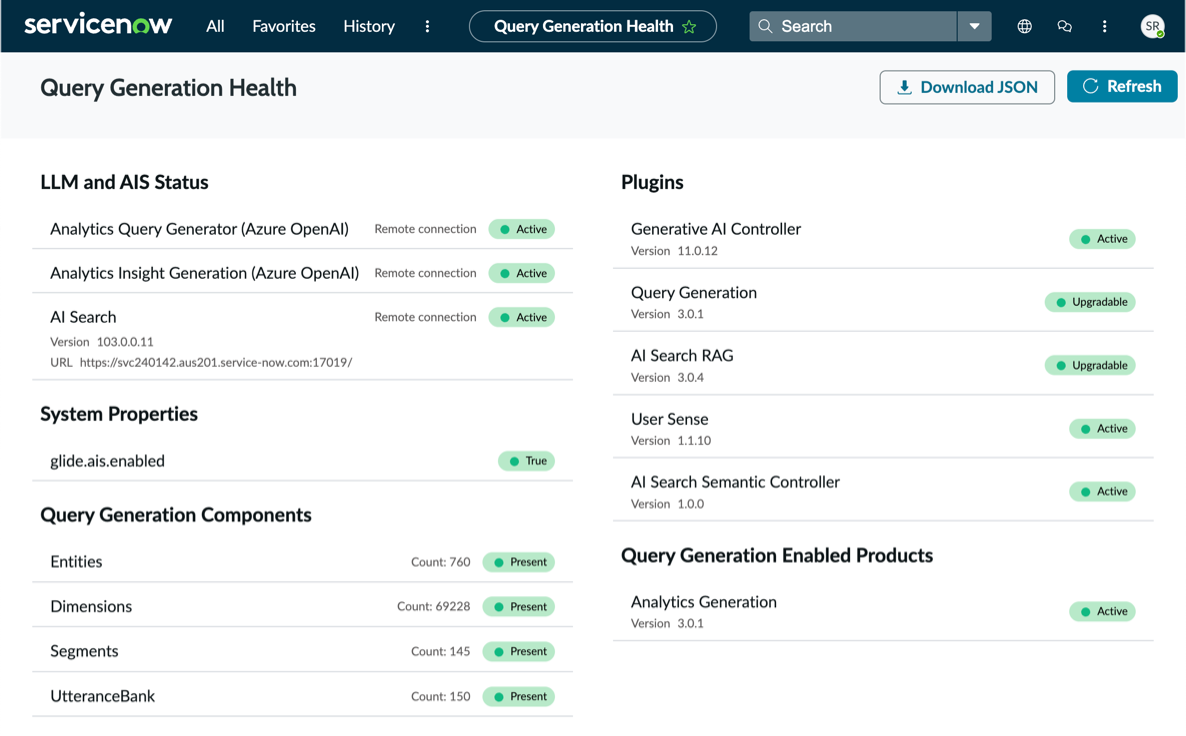This screenshot has height=736, width=1186.
Task: Click the Segments component row
Action: coord(303,651)
